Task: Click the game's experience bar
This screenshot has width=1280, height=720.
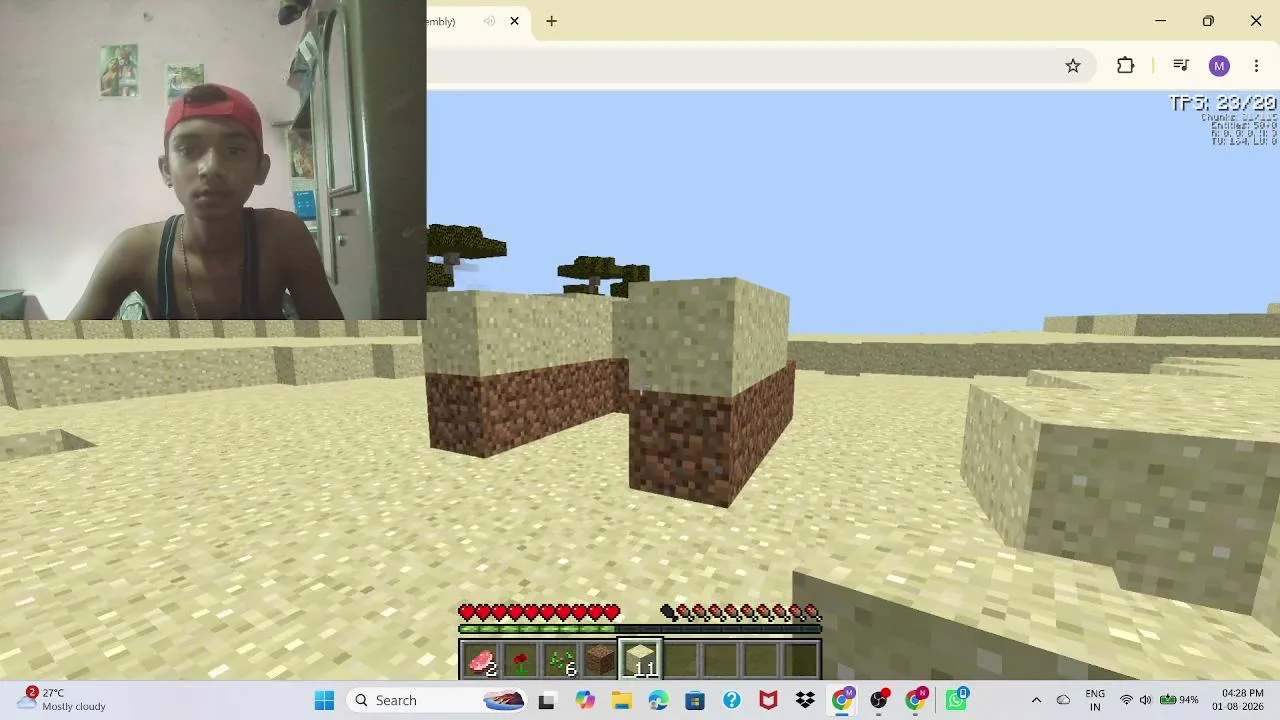Action: (640, 629)
